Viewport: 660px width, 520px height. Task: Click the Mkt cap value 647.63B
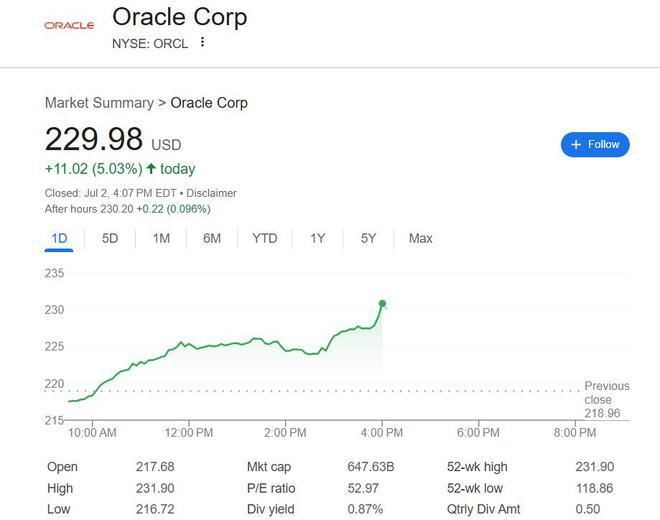pos(376,467)
